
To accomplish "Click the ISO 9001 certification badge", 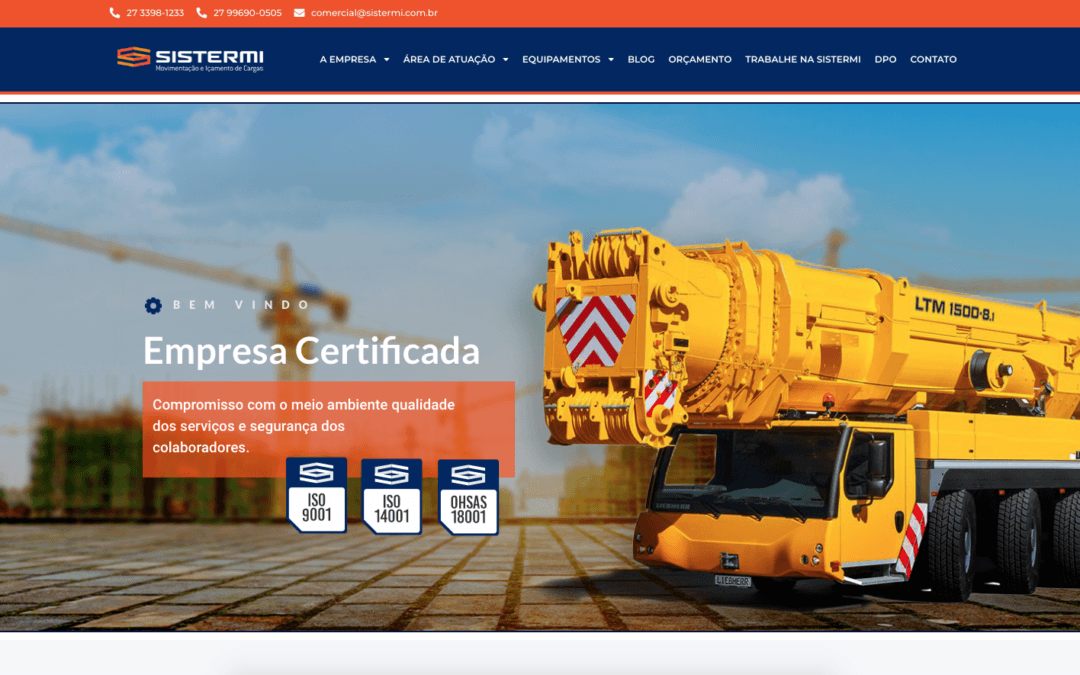I will coord(316,495).
